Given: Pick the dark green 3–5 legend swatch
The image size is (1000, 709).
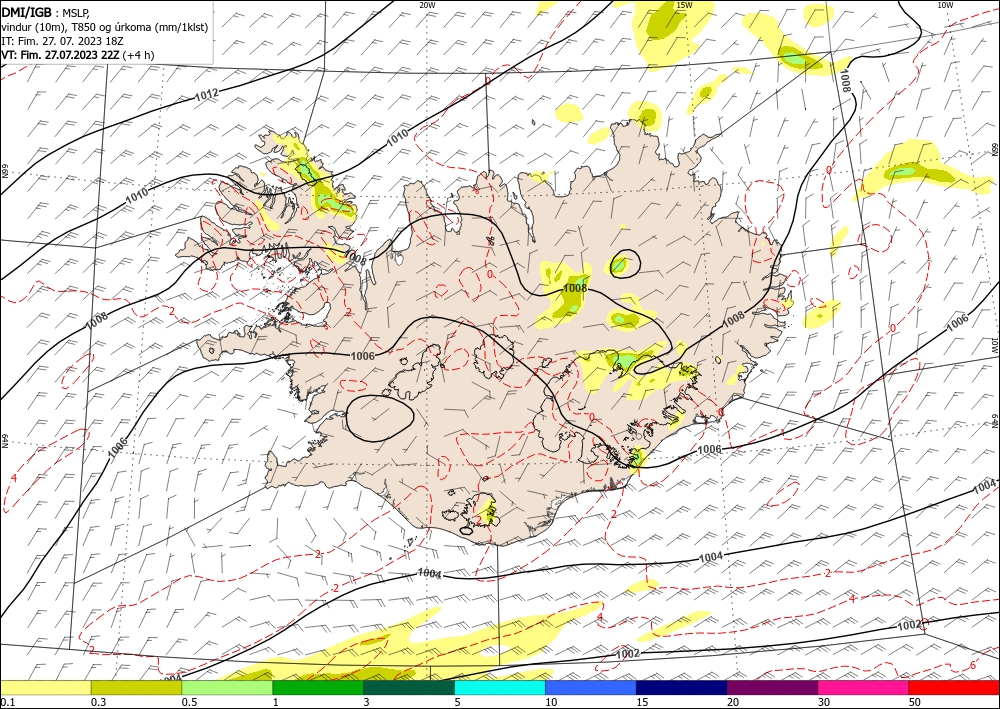Looking at the screenshot, I should point(409,688).
